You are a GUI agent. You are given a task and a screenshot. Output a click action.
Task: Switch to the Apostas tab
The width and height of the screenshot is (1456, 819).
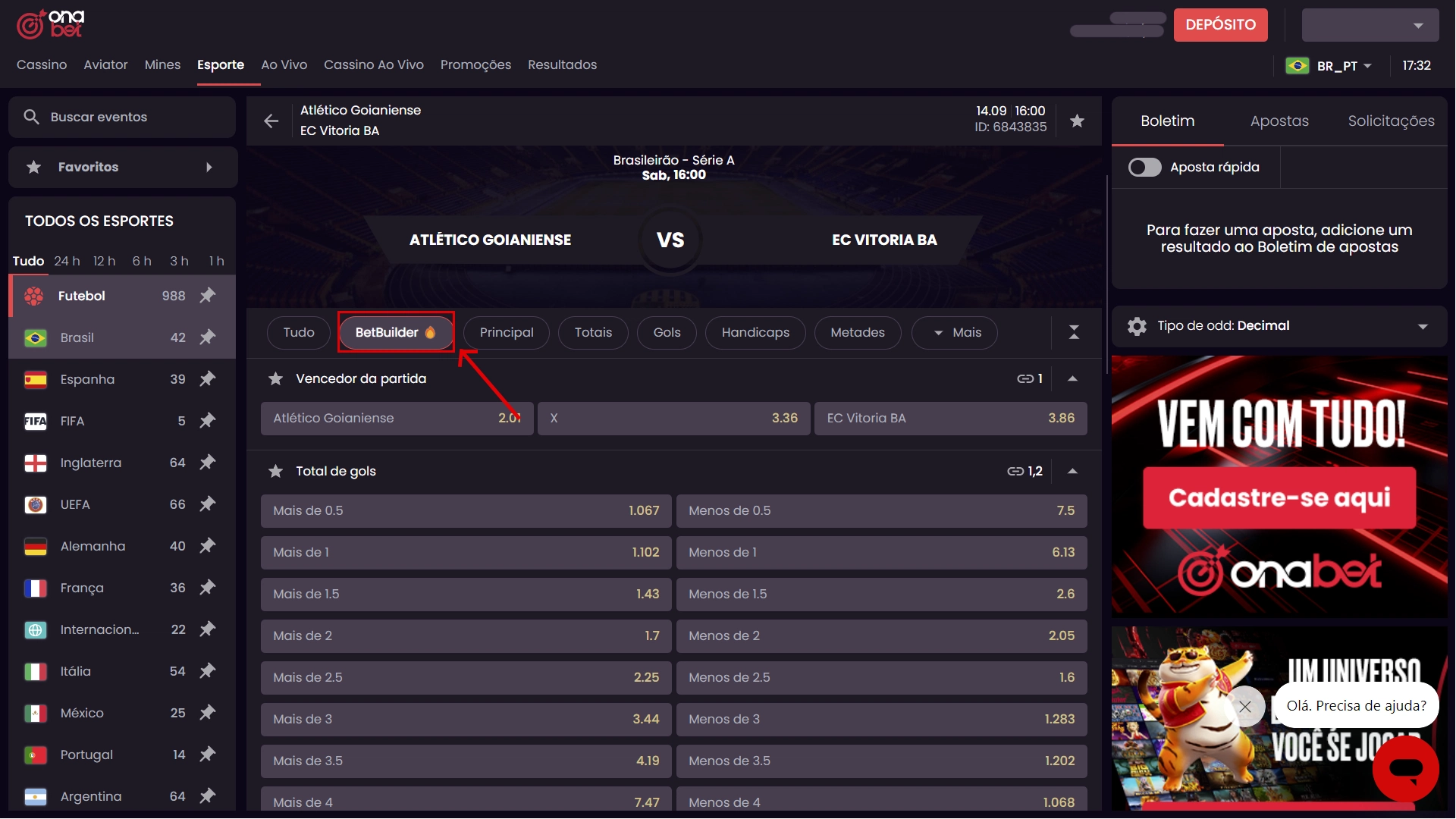coord(1279,121)
